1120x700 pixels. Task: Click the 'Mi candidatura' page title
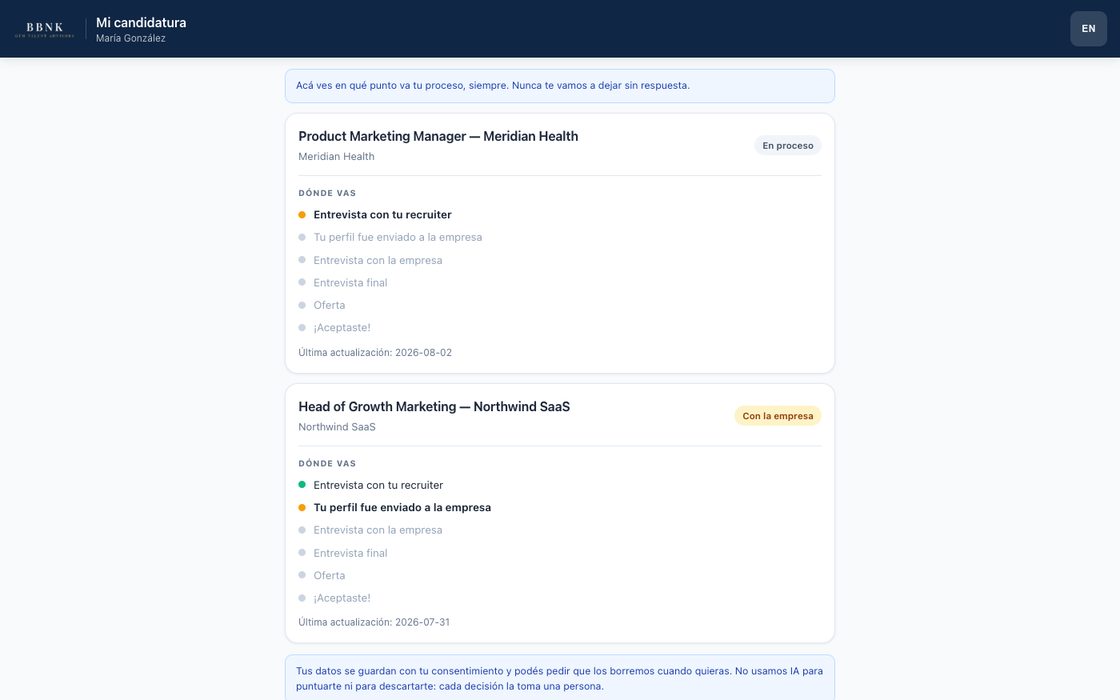[x=141, y=22]
